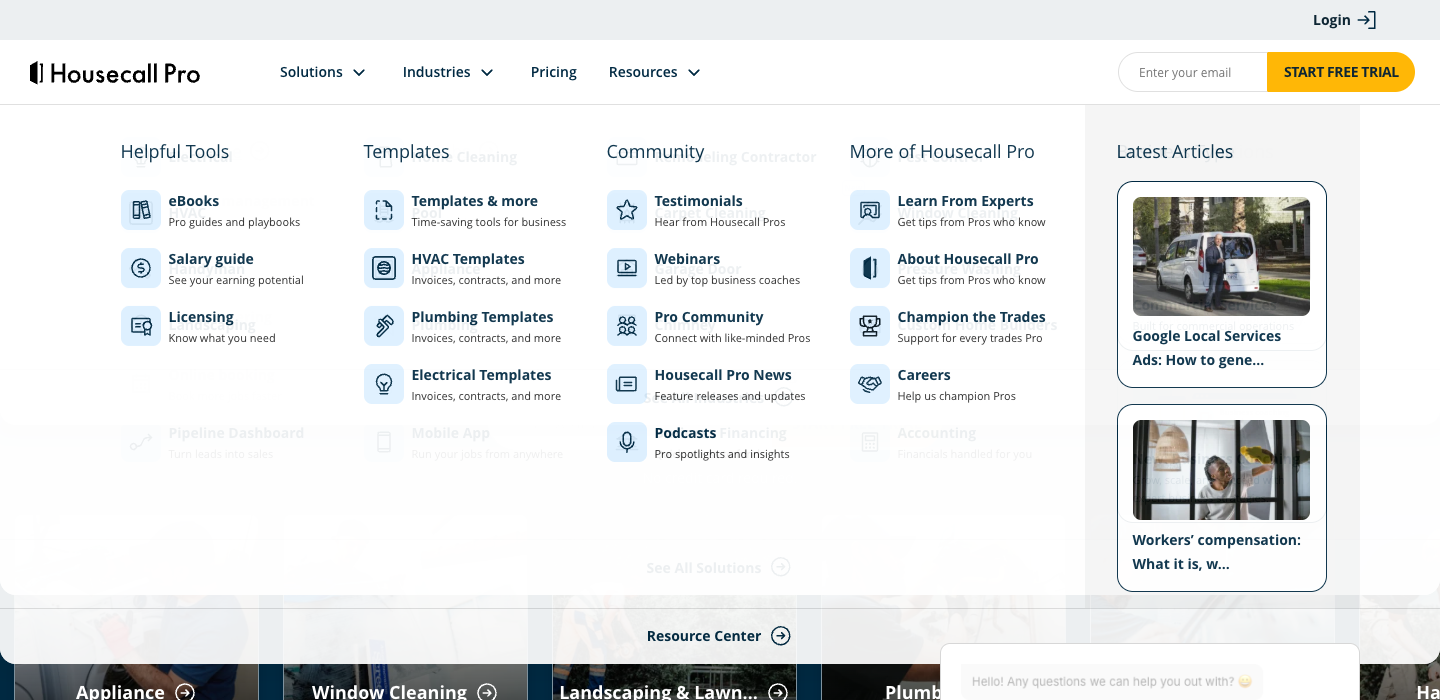Click the Templates & more icon
The width and height of the screenshot is (1440, 700).
pyautogui.click(x=384, y=210)
